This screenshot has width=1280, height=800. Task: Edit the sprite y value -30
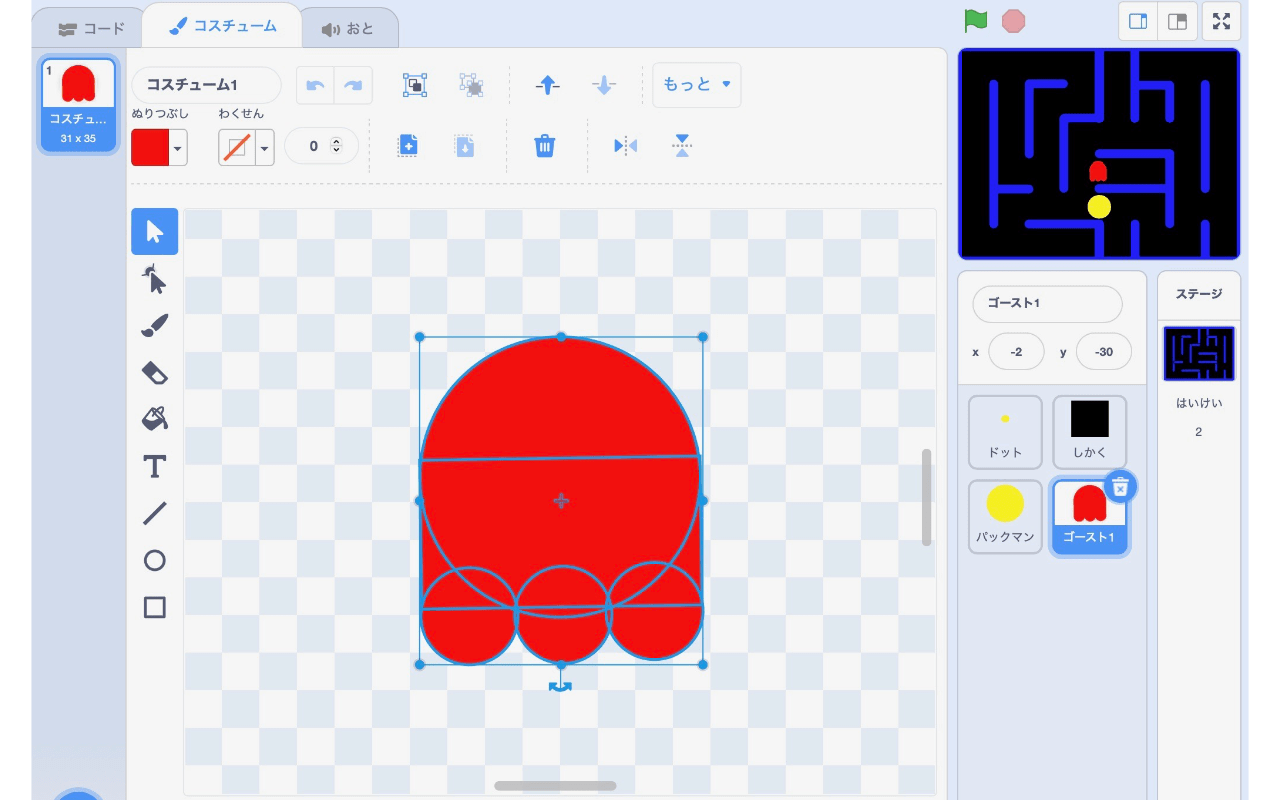pyautogui.click(x=1104, y=352)
